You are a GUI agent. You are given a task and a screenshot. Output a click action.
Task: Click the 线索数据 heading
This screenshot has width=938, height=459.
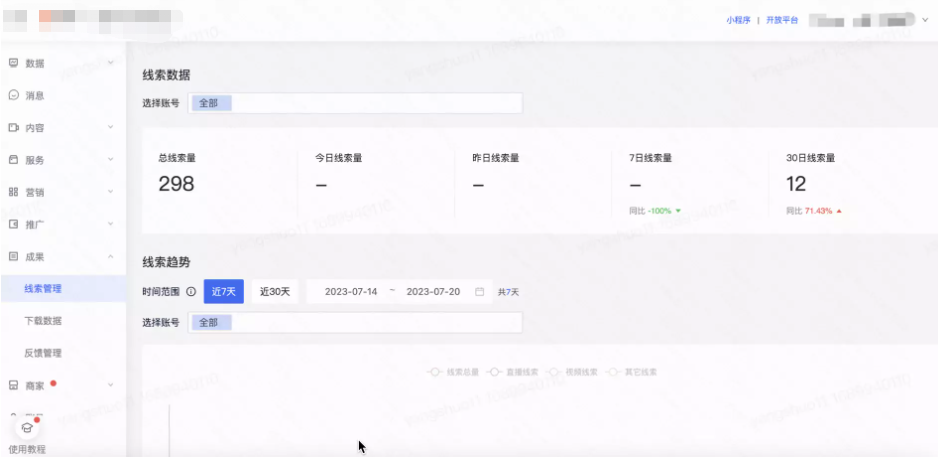(x=166, y=75)
